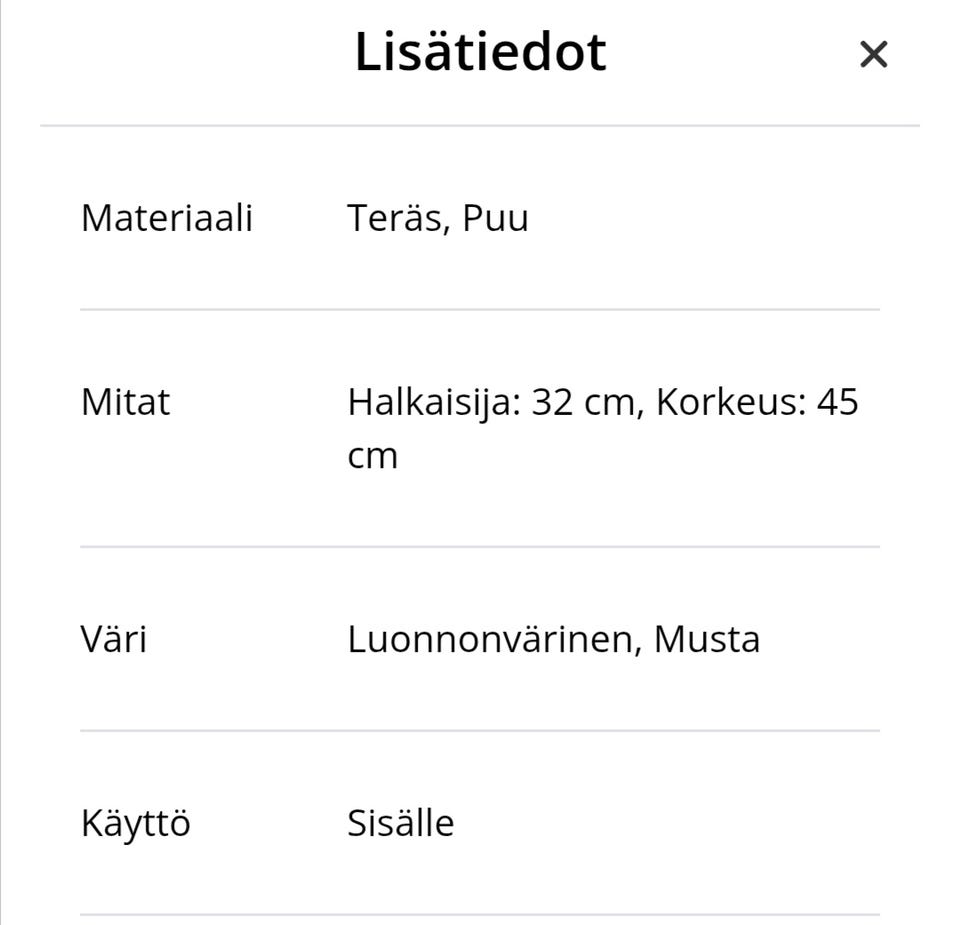Select the Mitat row label
960x925 pixels.
(x=125, y=402)
